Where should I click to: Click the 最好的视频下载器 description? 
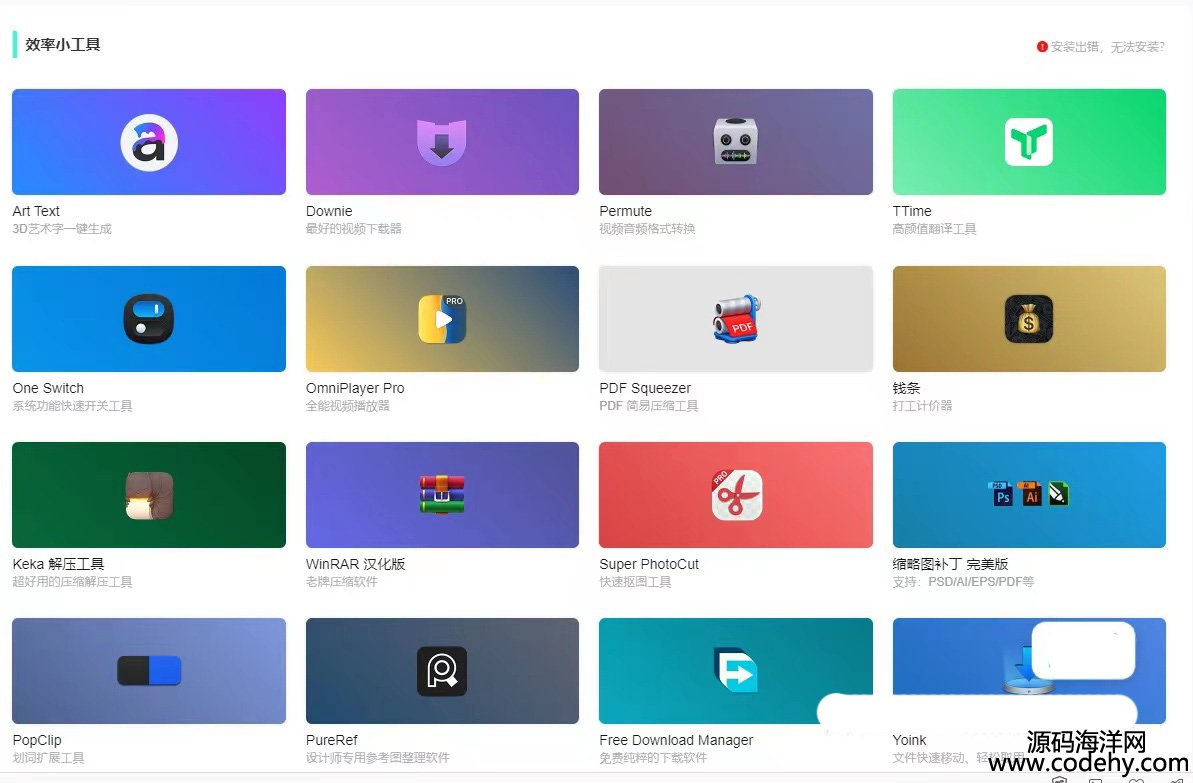(354, 229)
